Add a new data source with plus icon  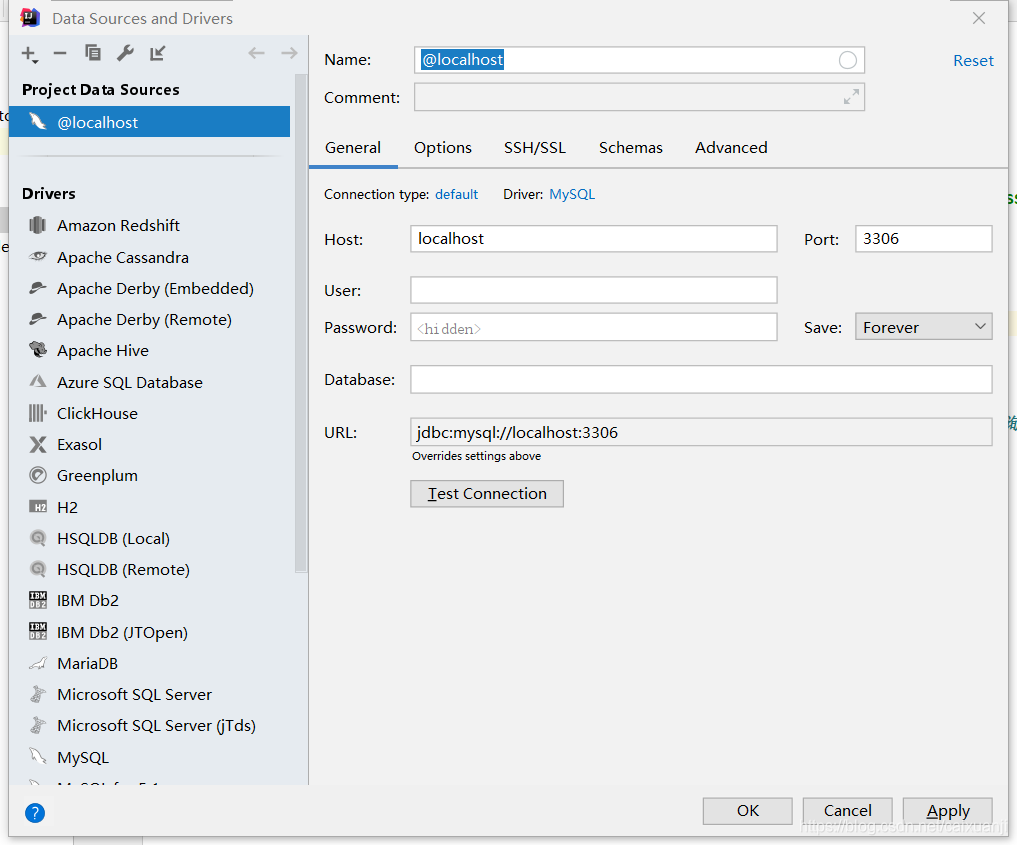point(29,54)
